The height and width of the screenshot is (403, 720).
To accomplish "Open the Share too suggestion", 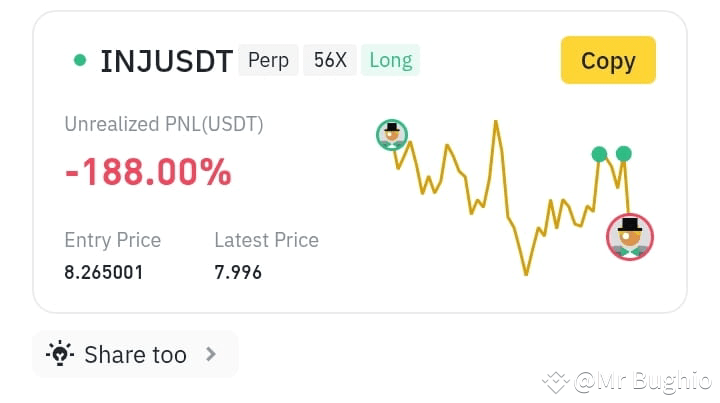I will pos(135,354).
